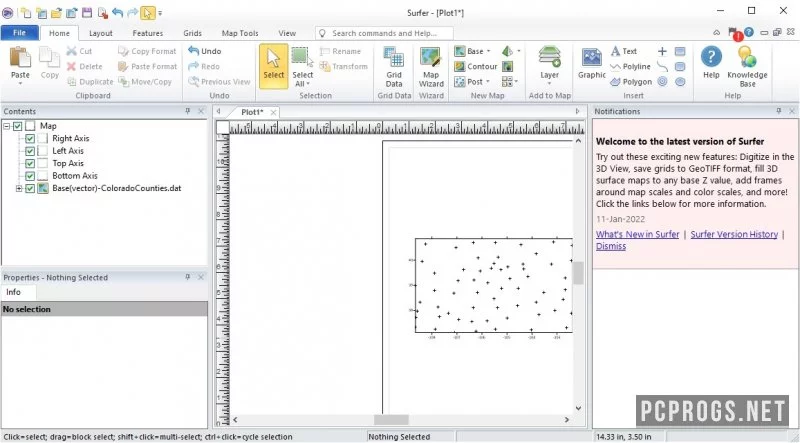Click the large Help question mark button

click(x=711, y=63)
